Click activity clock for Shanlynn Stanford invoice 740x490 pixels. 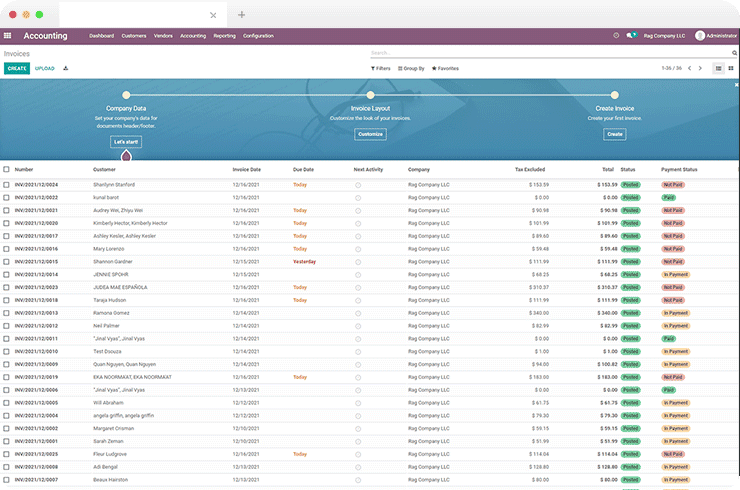(358, 185)
